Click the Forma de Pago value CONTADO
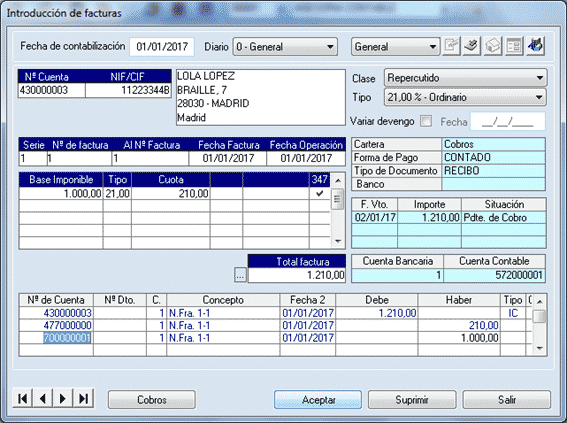 494,158
